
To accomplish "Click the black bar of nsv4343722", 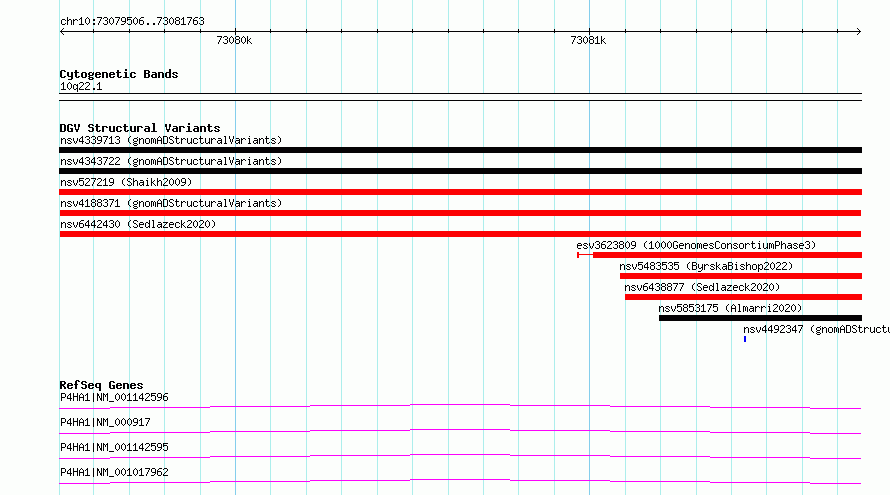I will click(x=460, y=171).
